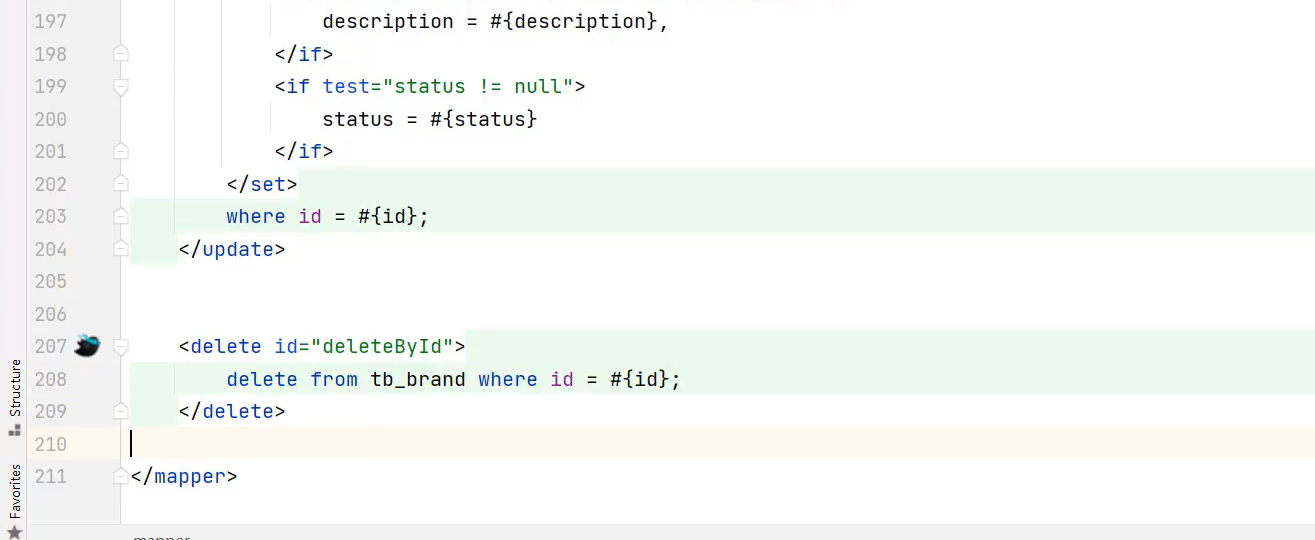
Task: Click fold marker on line 204
Action: pyautogui.click(x=121, y=249)
